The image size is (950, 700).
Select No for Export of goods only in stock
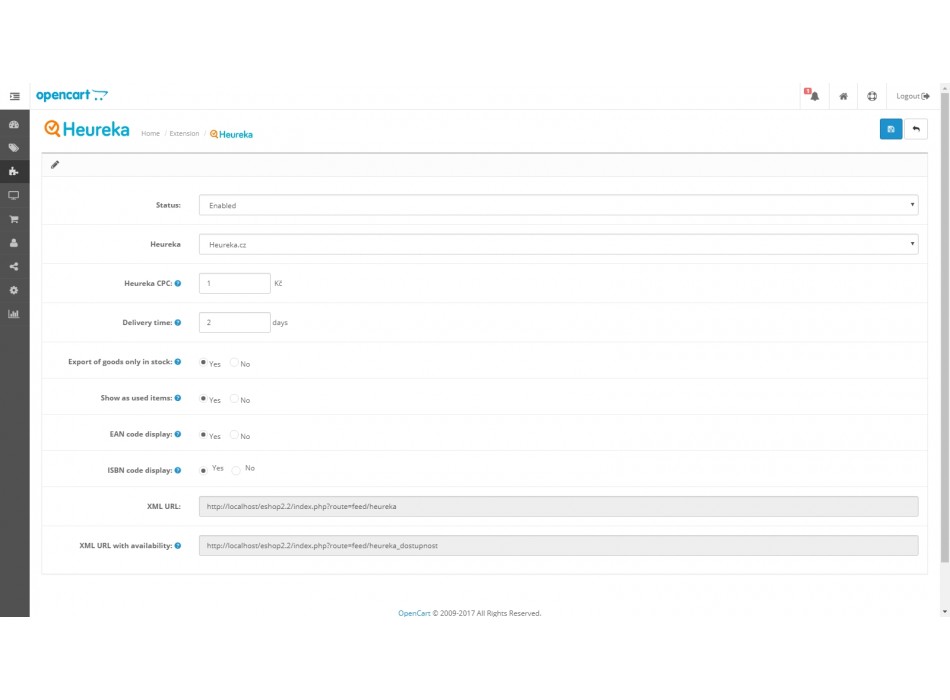point(234,362)
